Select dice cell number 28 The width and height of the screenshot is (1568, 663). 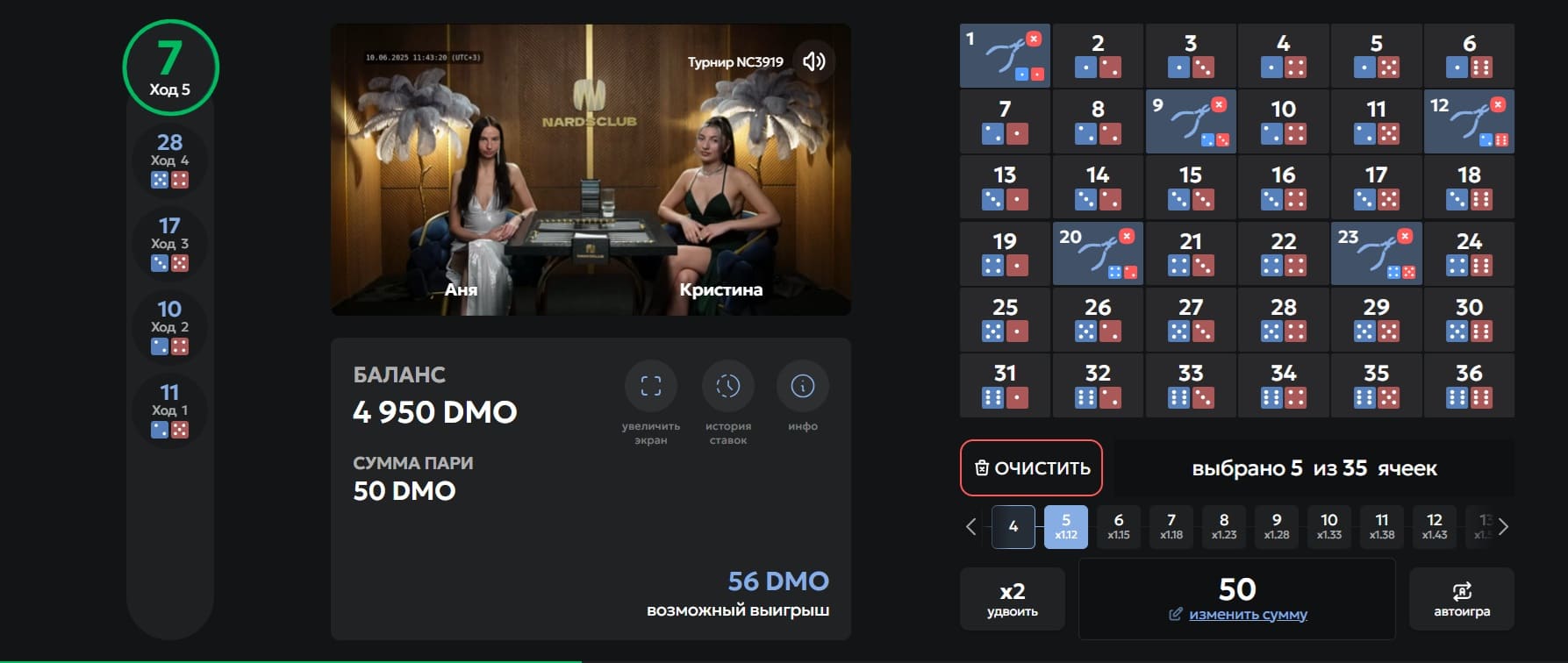[x=1283, y=319]
